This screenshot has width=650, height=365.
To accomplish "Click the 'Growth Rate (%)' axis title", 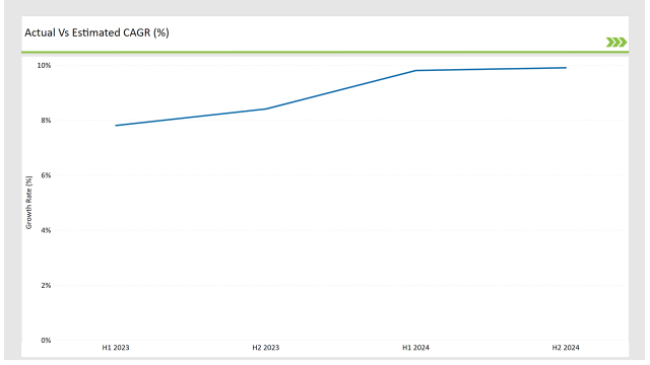I will [x=29, y=202].
